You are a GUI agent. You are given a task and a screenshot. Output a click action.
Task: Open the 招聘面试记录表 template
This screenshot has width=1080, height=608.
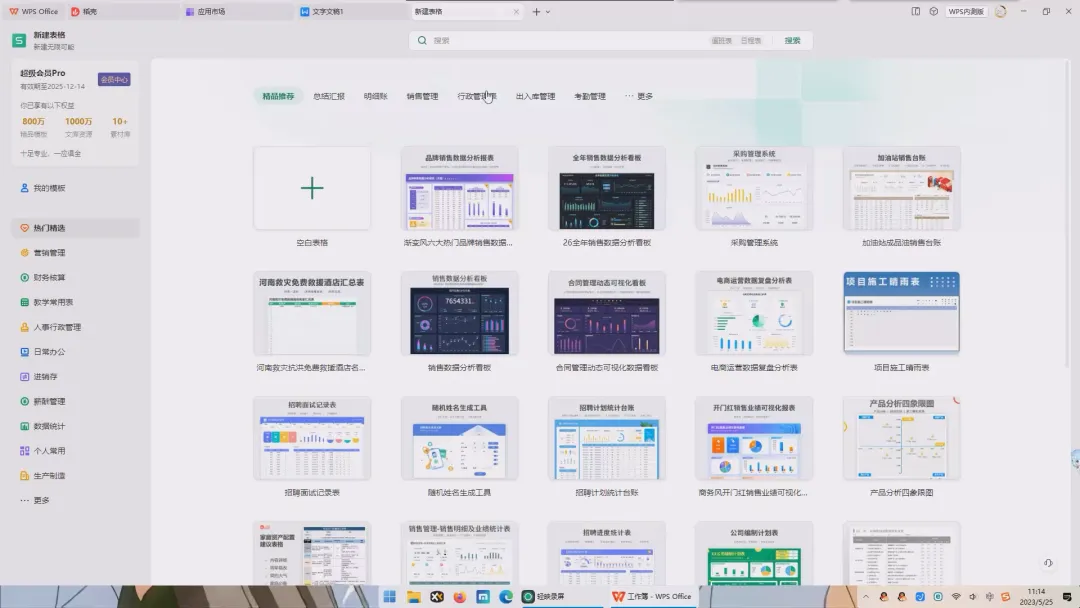pyautogui.click(x=312, y=439)
